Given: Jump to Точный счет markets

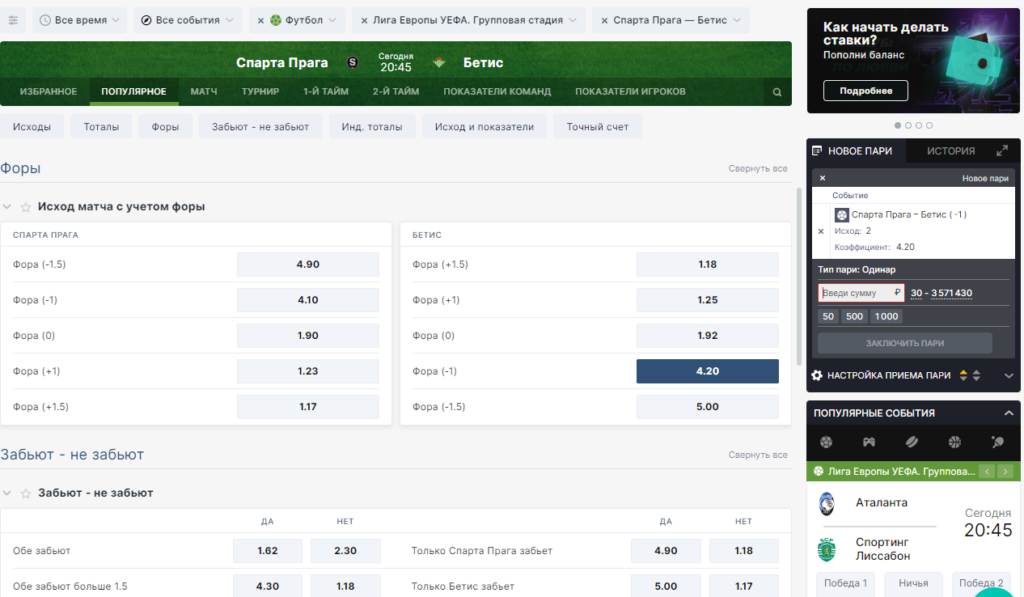Looking at the screenshot, I should coord(597,127).
